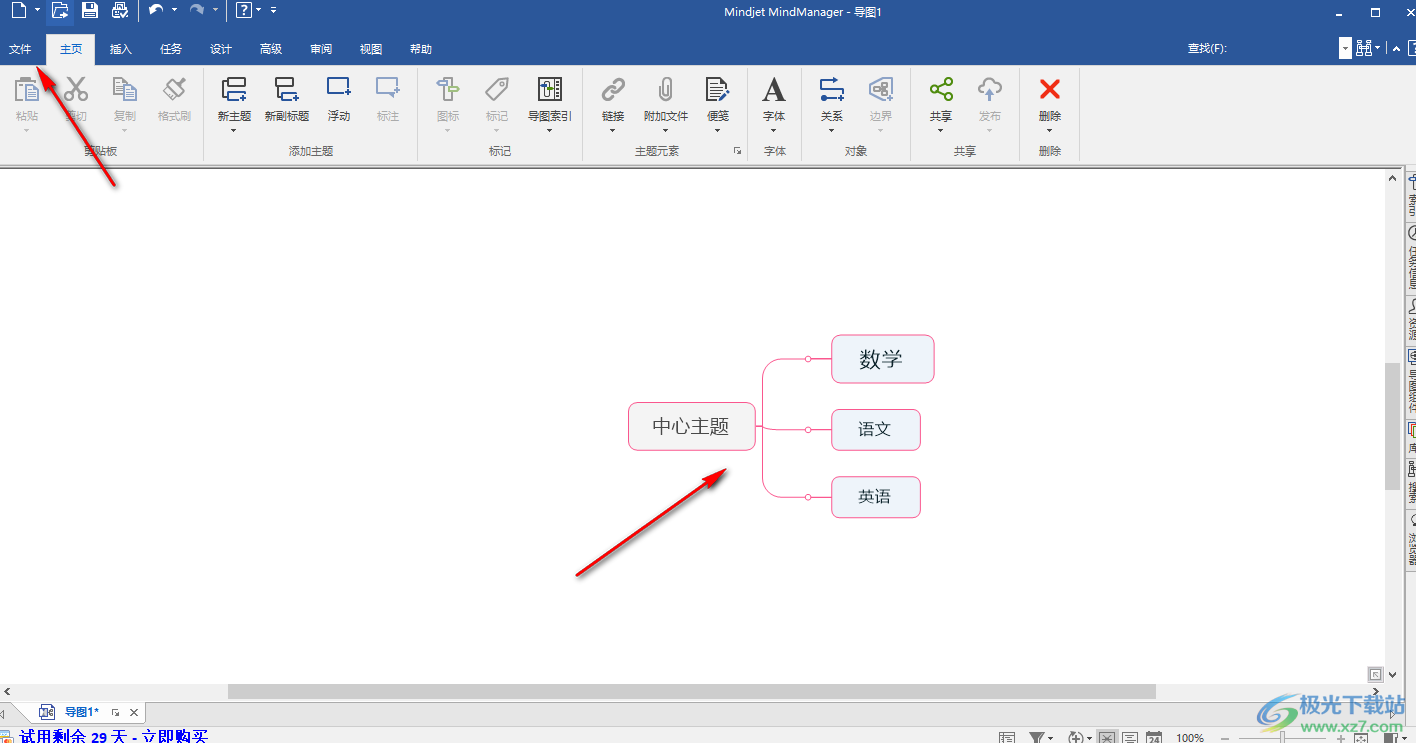Select the Format Painter brush icon

(174, 90)
